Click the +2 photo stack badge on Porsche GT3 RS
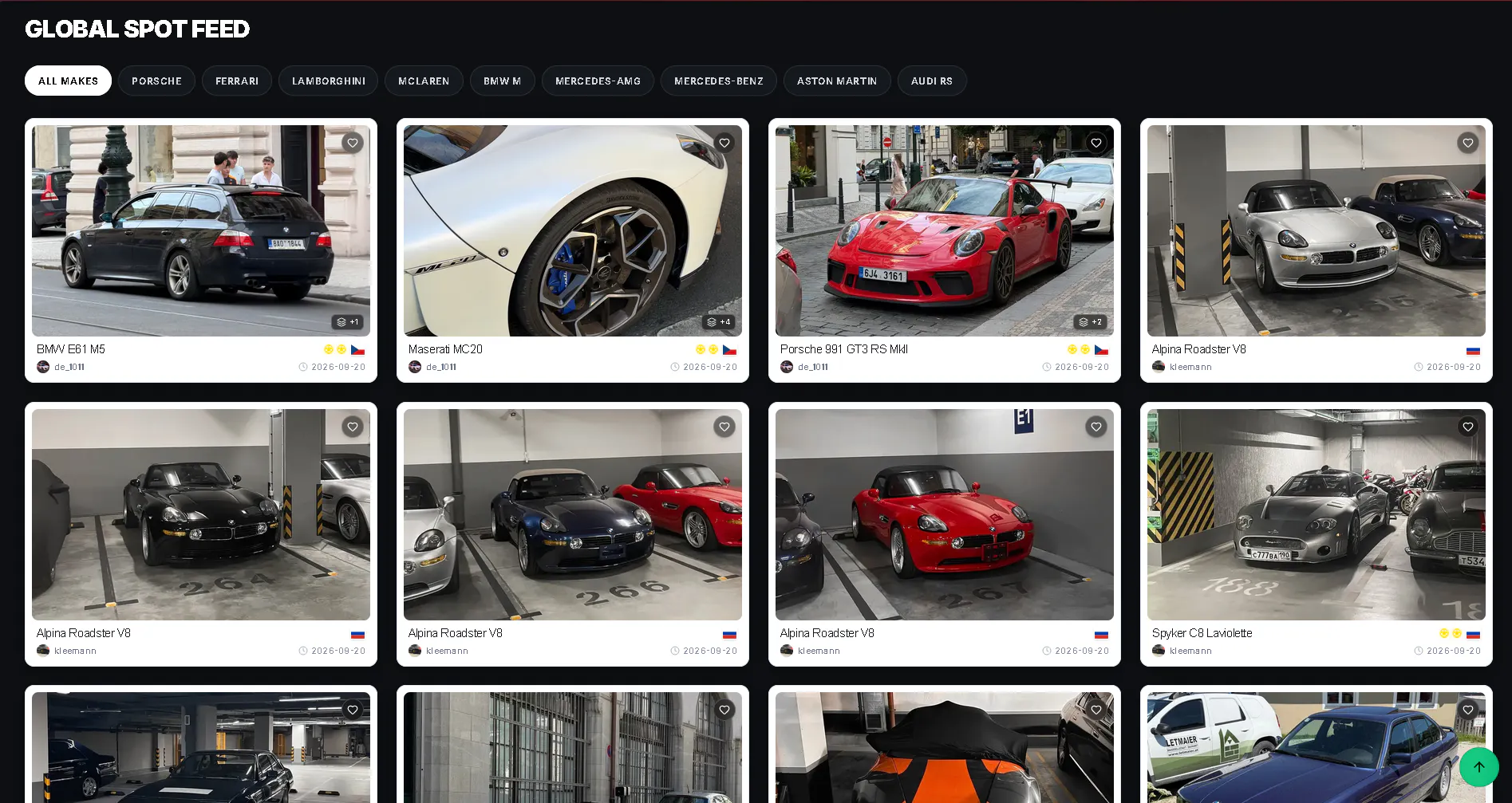 [x=1091, y=322]
